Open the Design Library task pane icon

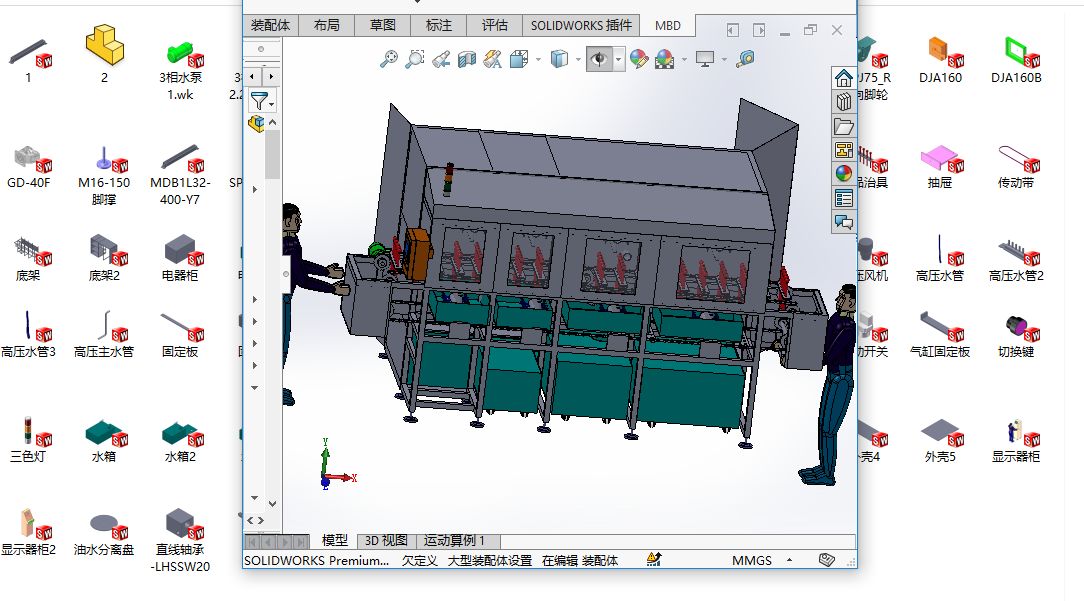click(844, 102)
